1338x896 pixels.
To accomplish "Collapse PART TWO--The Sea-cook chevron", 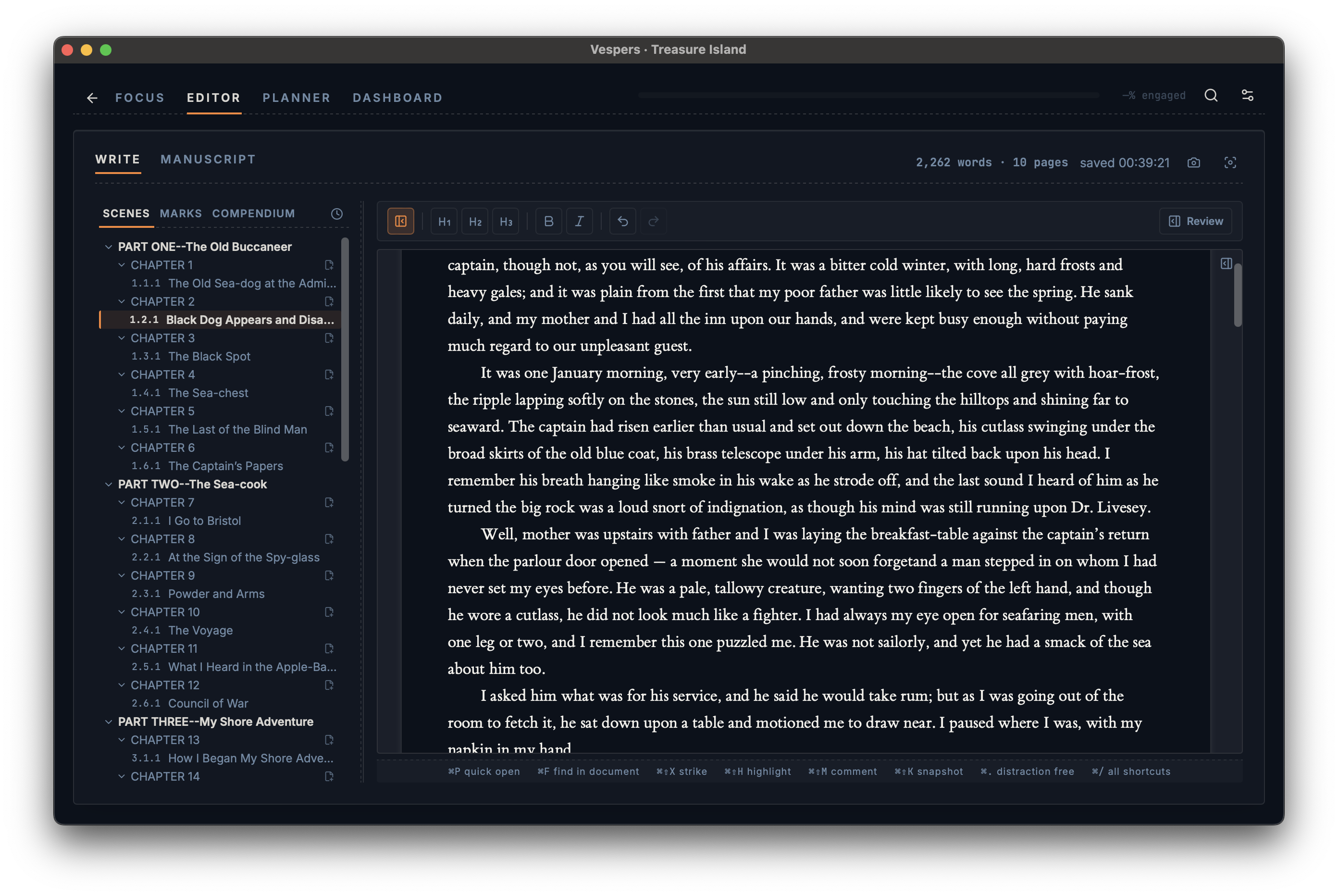I will click(x=109, y=485).
